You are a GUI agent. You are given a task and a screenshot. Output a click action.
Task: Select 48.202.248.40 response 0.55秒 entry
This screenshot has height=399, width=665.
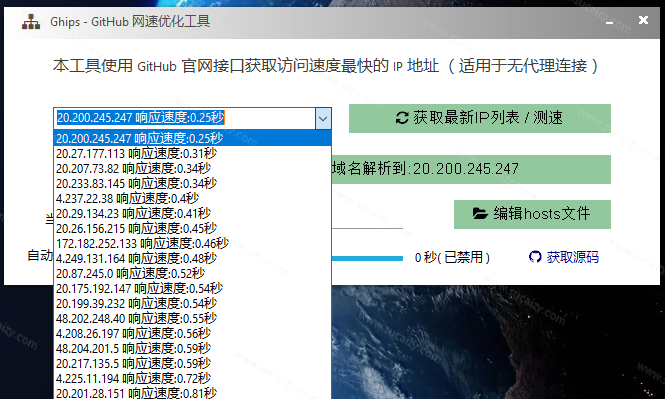[192, 318]
